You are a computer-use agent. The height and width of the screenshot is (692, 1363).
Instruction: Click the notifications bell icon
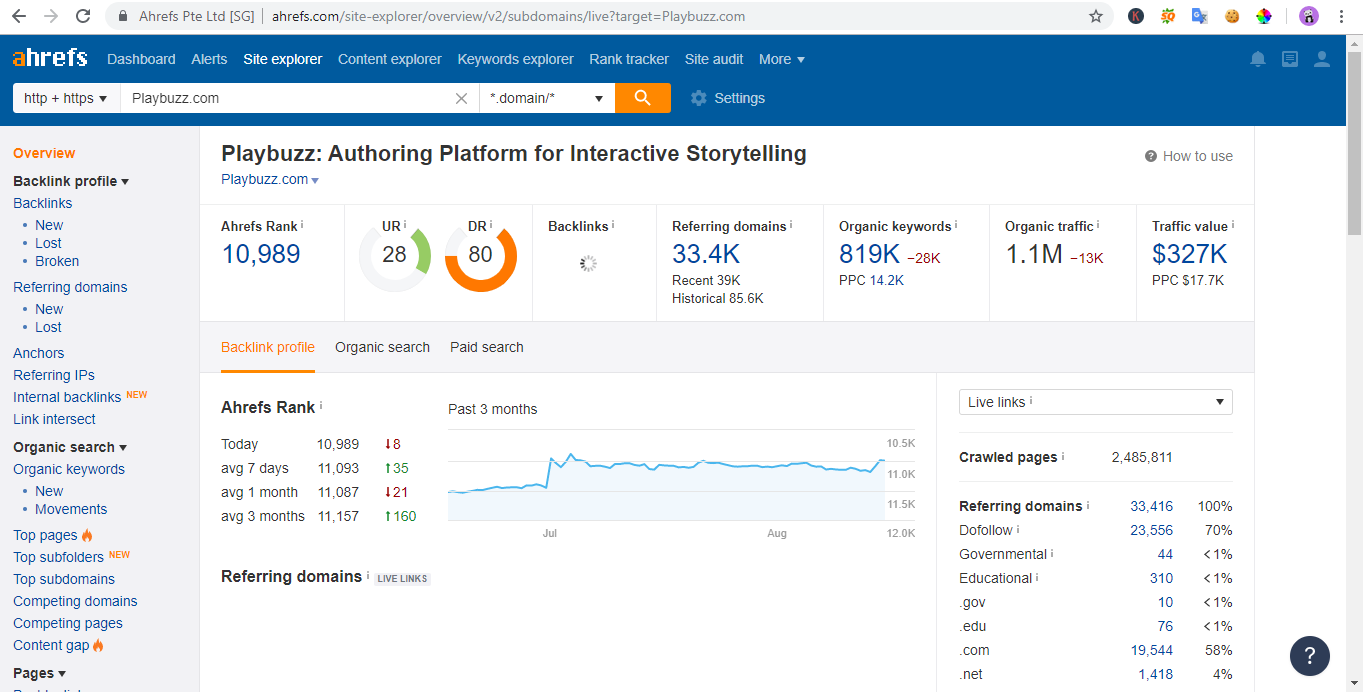[1257, 59]
